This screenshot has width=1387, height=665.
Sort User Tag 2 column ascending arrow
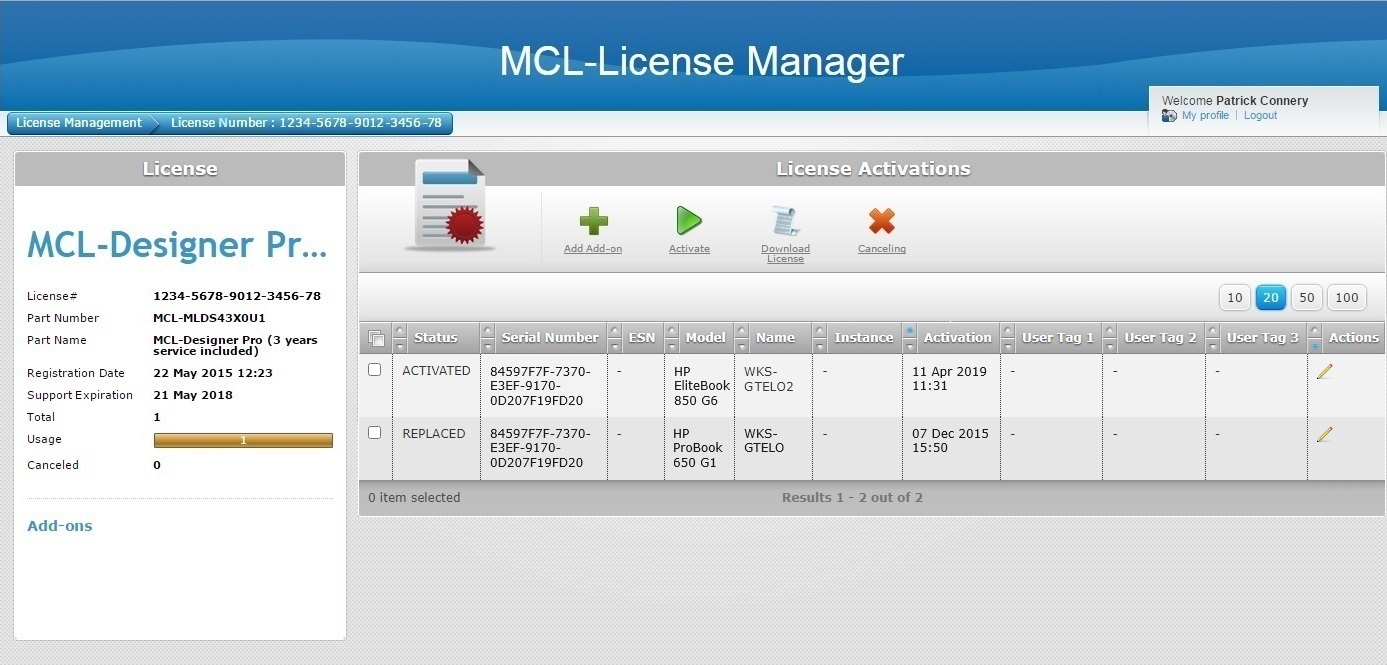point(1110,331)
